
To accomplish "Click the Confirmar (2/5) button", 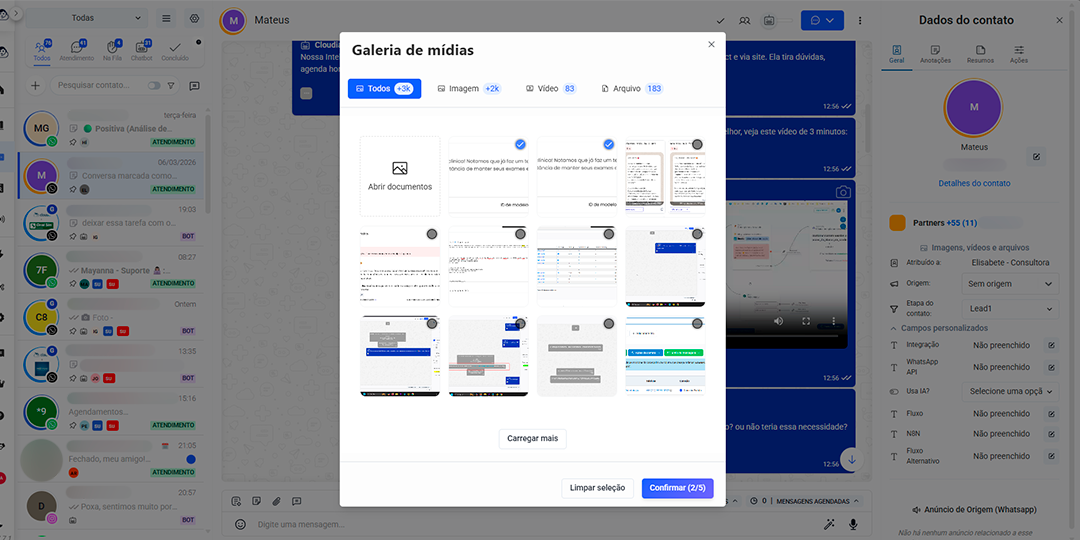I will click(677, 488).
